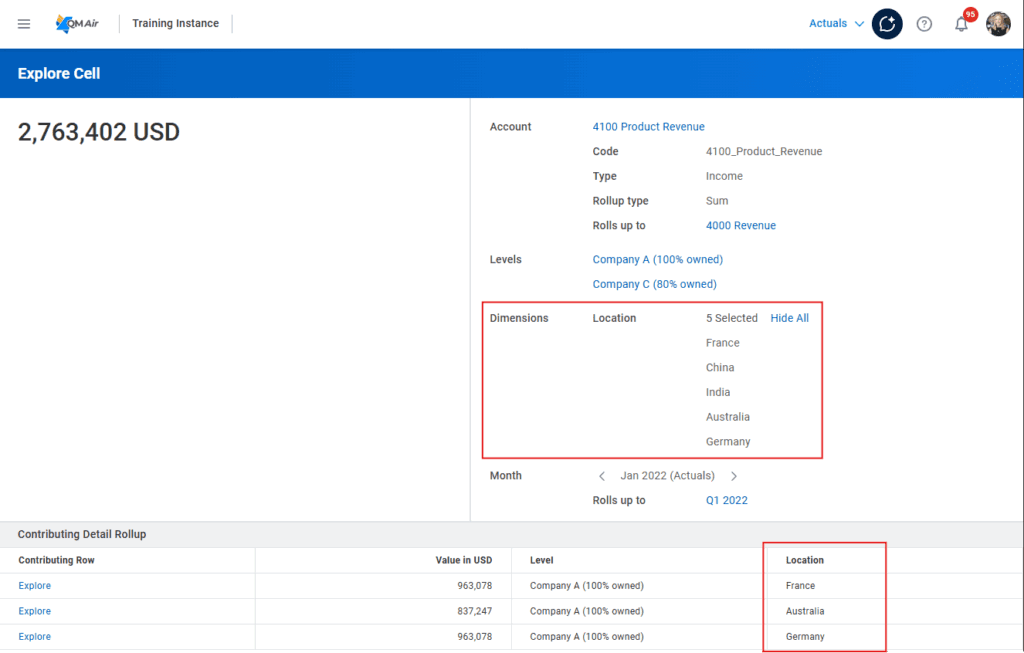Switch to the Explore Cell view
This screenshot has width=1024, height=653.
pos(58,73)
